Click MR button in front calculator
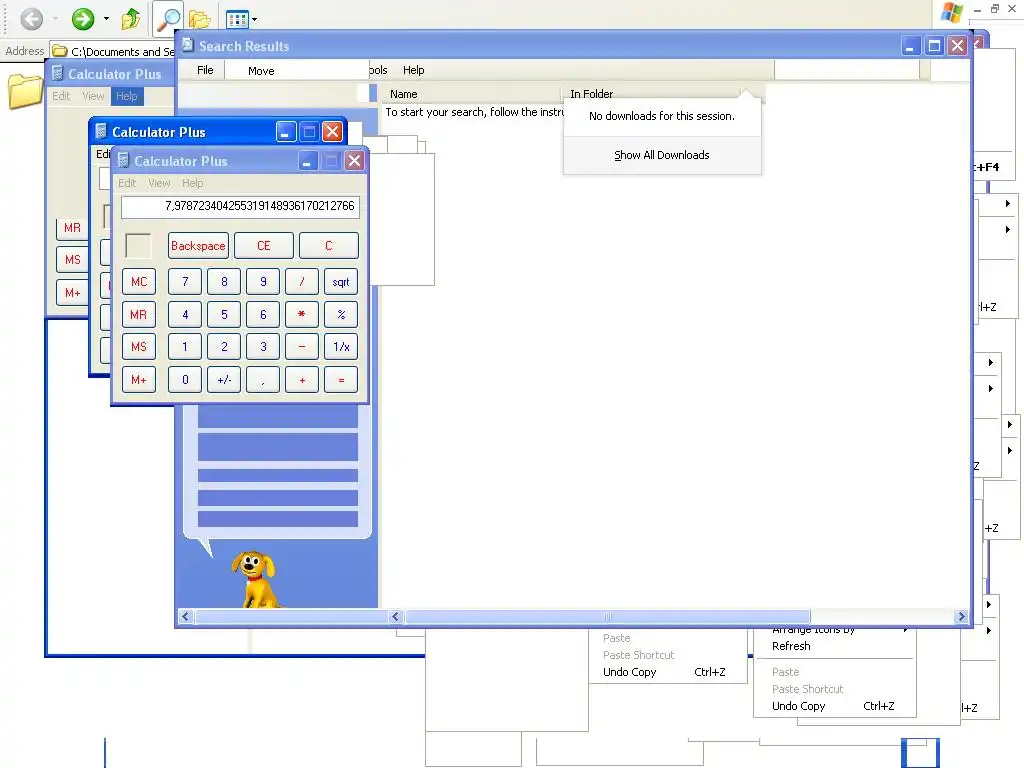This screenshot has height=768, width=1024. [x=139, y=314]
